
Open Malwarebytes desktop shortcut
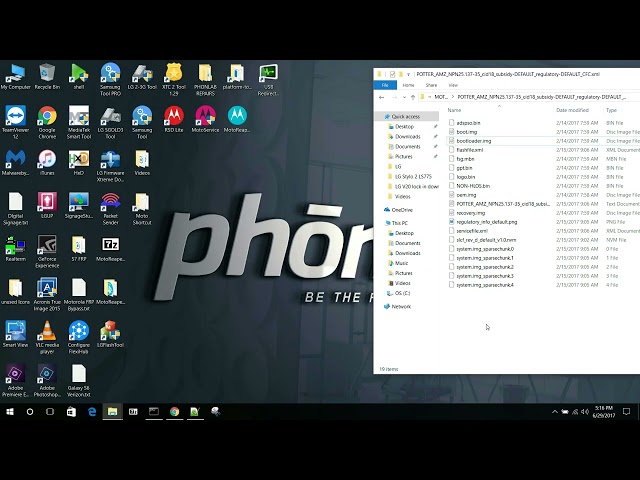16,162
